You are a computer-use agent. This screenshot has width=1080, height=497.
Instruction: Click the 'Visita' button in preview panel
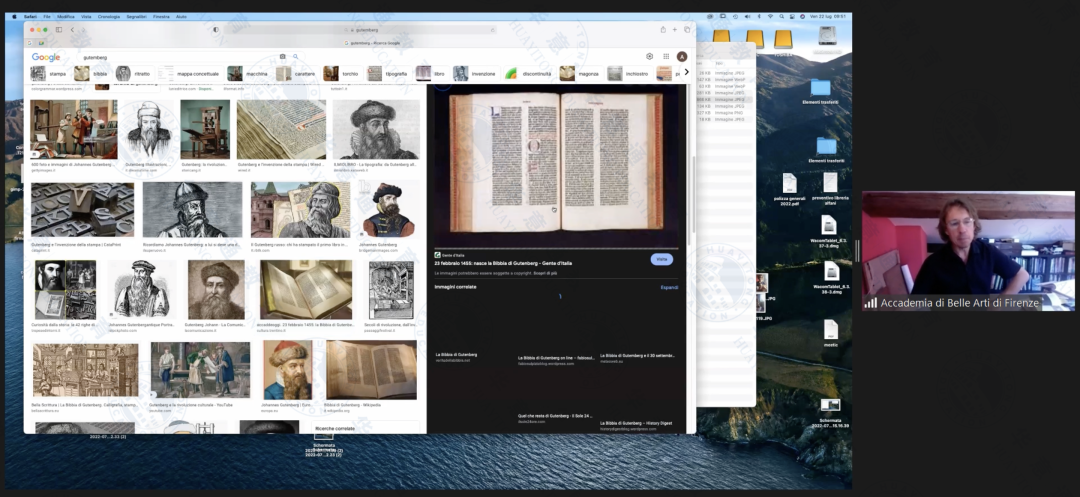(x=661, y=259)
